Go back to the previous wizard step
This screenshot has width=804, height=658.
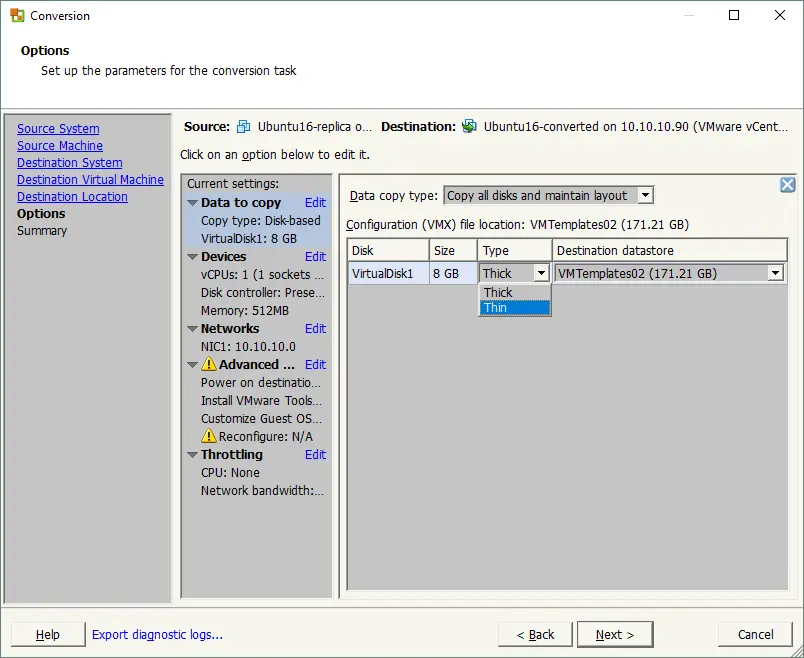(x=535, y=634)
